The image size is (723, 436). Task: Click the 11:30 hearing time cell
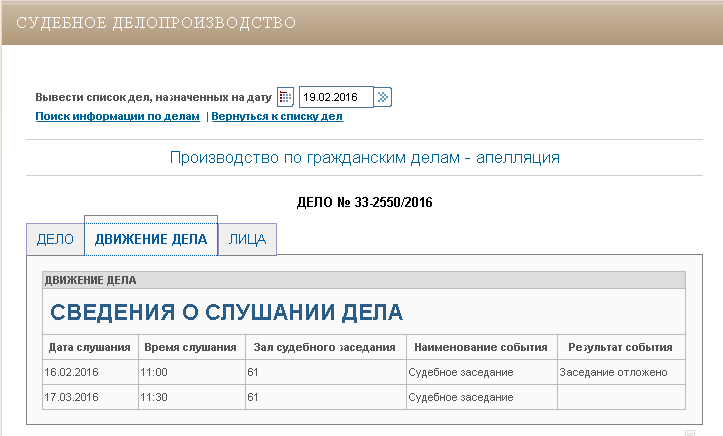click(189, 397)
